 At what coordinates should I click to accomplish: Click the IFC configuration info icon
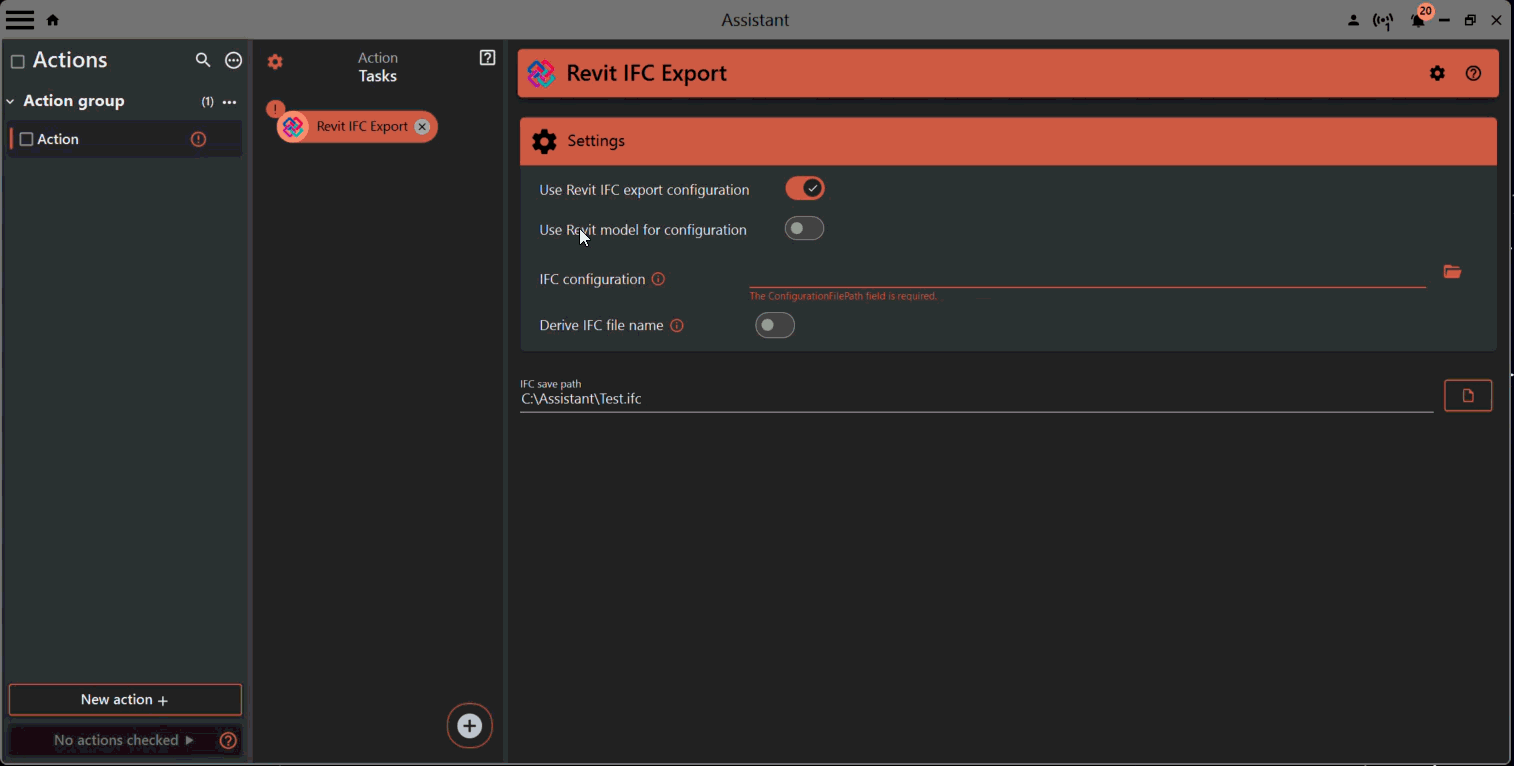coord(658,279)
